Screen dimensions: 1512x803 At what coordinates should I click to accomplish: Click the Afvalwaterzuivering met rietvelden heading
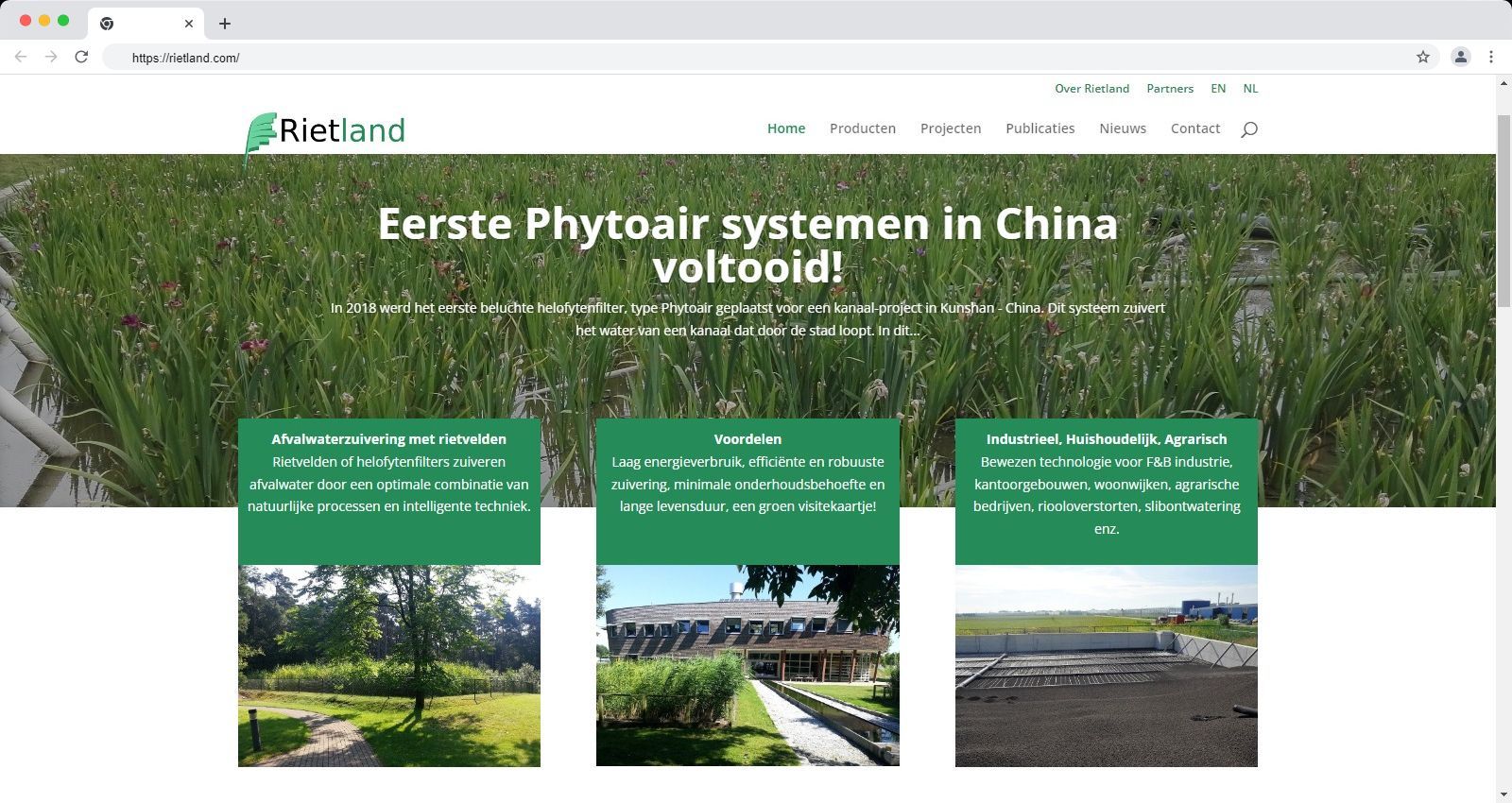(x=389, y=439)
